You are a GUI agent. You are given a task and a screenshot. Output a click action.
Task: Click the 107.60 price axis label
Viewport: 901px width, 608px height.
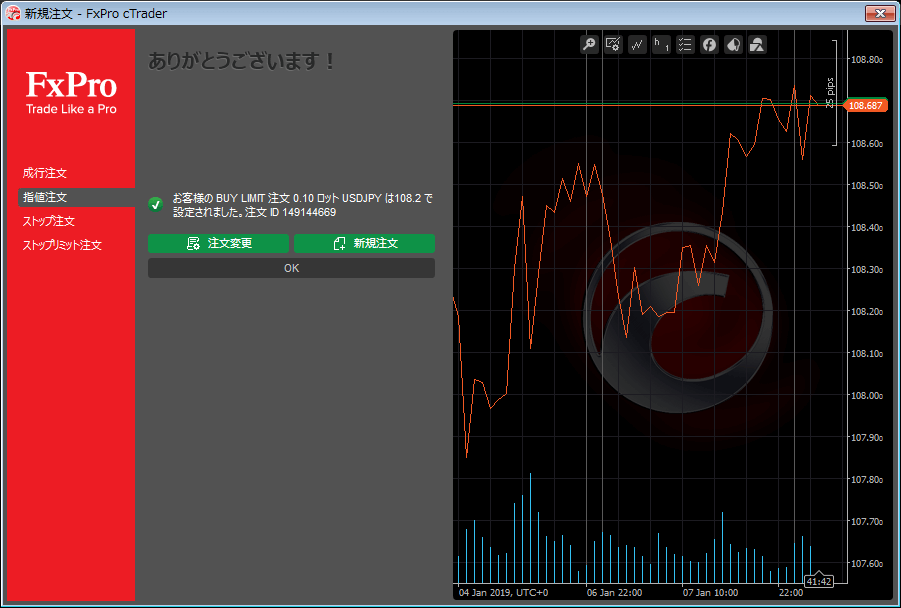coord(867,564)
